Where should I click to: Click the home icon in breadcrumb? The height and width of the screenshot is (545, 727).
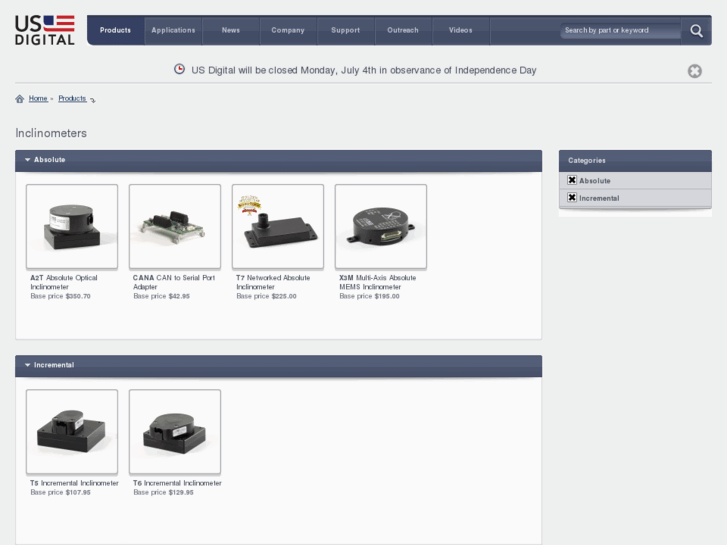click(x=19, y=99)
